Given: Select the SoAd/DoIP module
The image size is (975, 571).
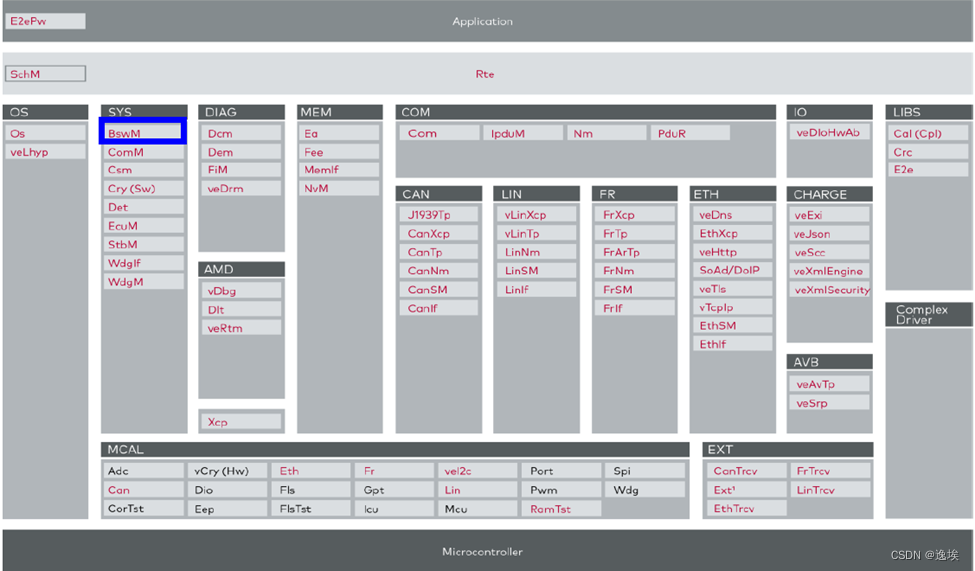Looking at the screenshot, I should tap(732, 270).
